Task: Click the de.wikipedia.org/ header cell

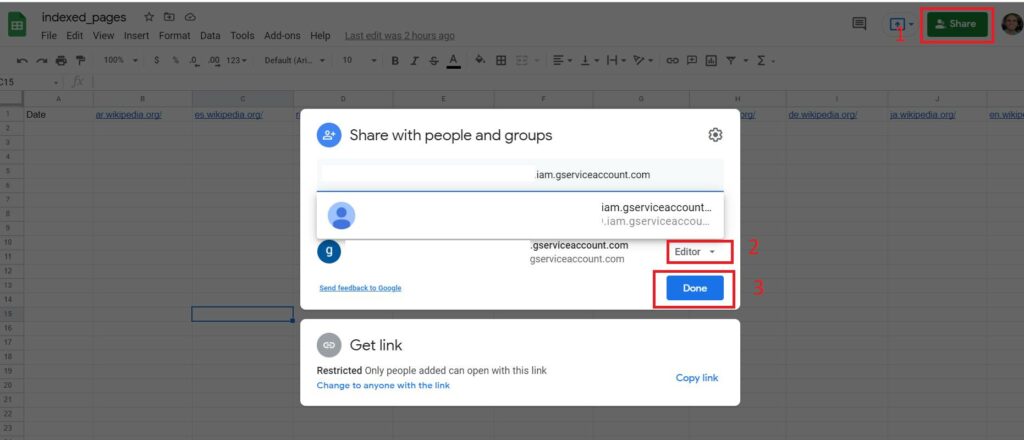Action: [837, 114]
